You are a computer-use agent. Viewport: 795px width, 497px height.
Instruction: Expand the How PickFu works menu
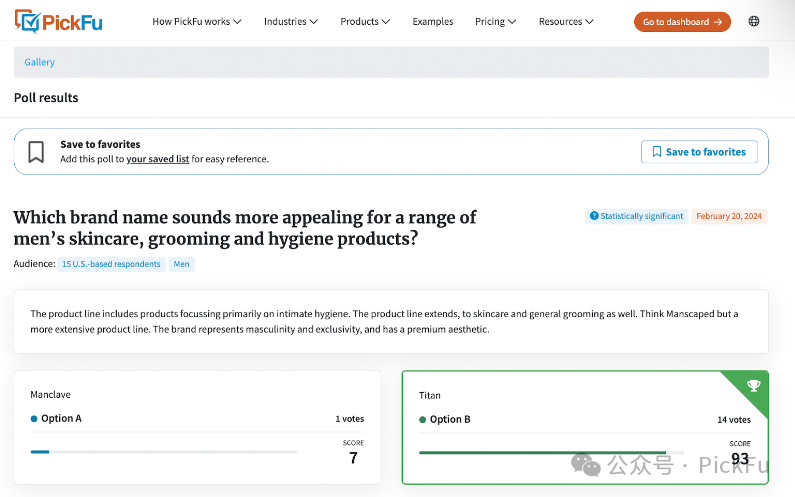click(x=197, y=21)
